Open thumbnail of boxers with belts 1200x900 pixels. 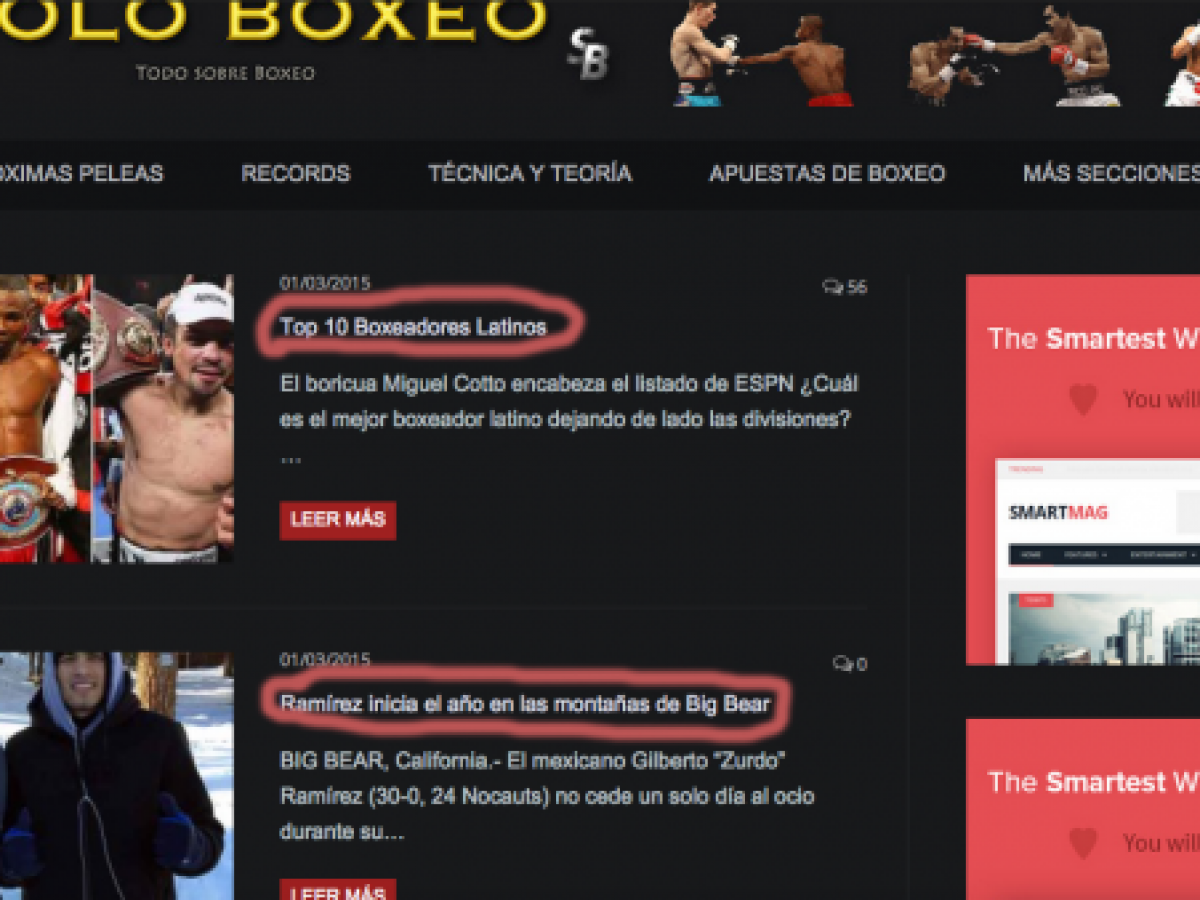[x=116, y=418]
